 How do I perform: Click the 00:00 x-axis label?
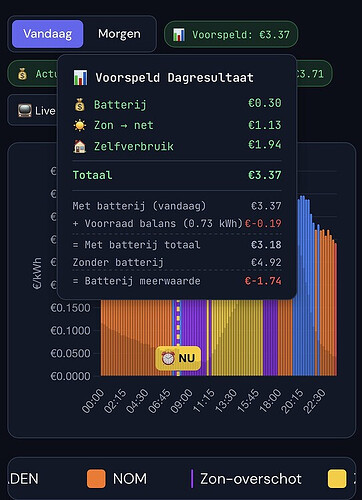pos(93,401)
